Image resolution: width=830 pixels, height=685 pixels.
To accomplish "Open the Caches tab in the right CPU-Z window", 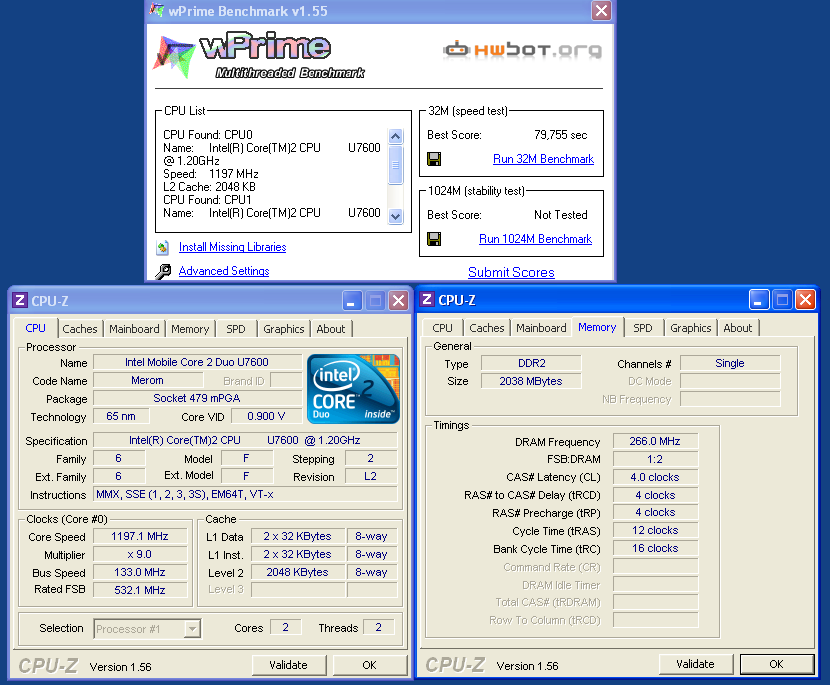I will point(487,328).
